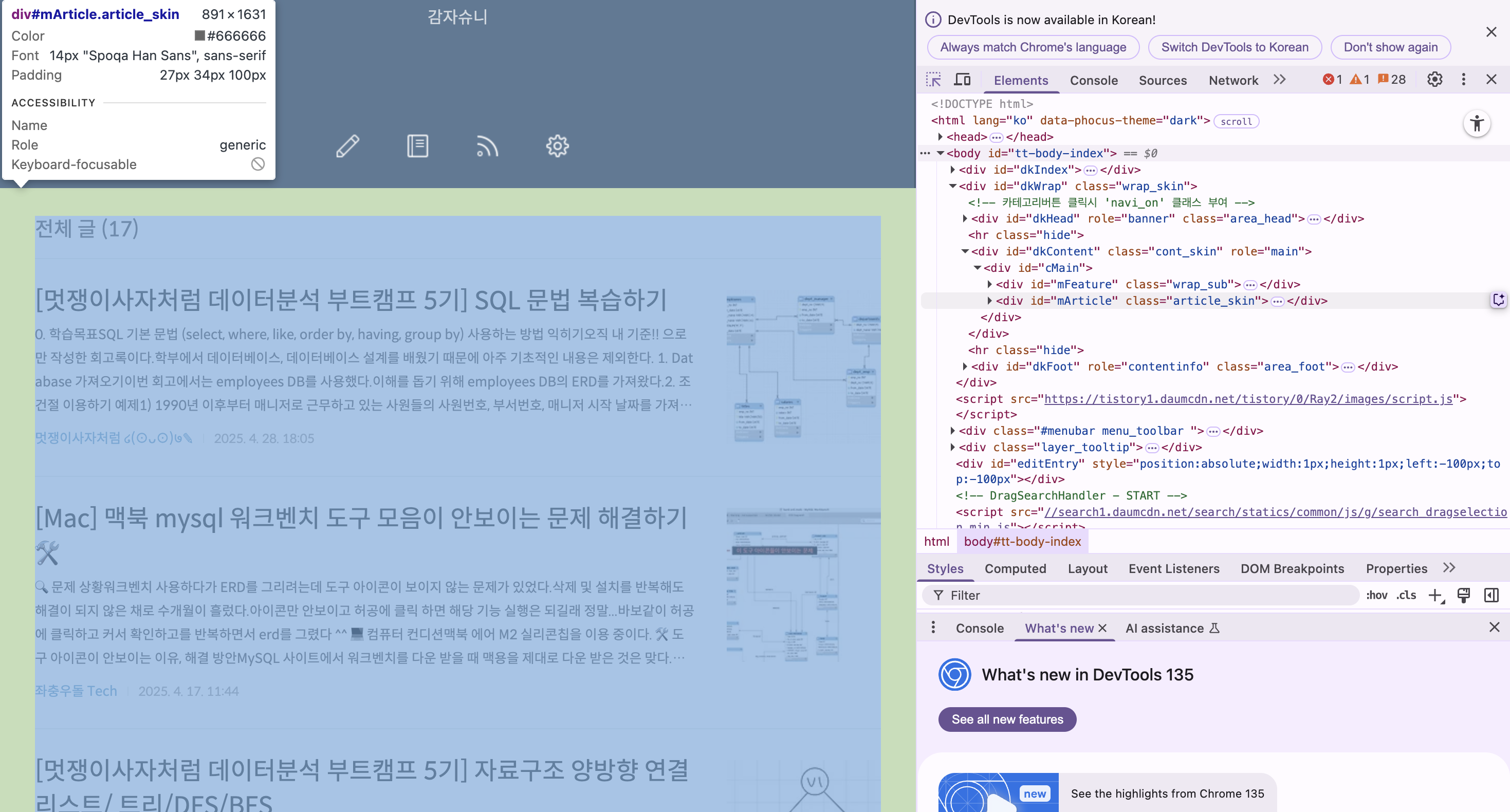Open the AI assistance drawer tab
The image size is (1510, 812).
[x=1172, y=629]
